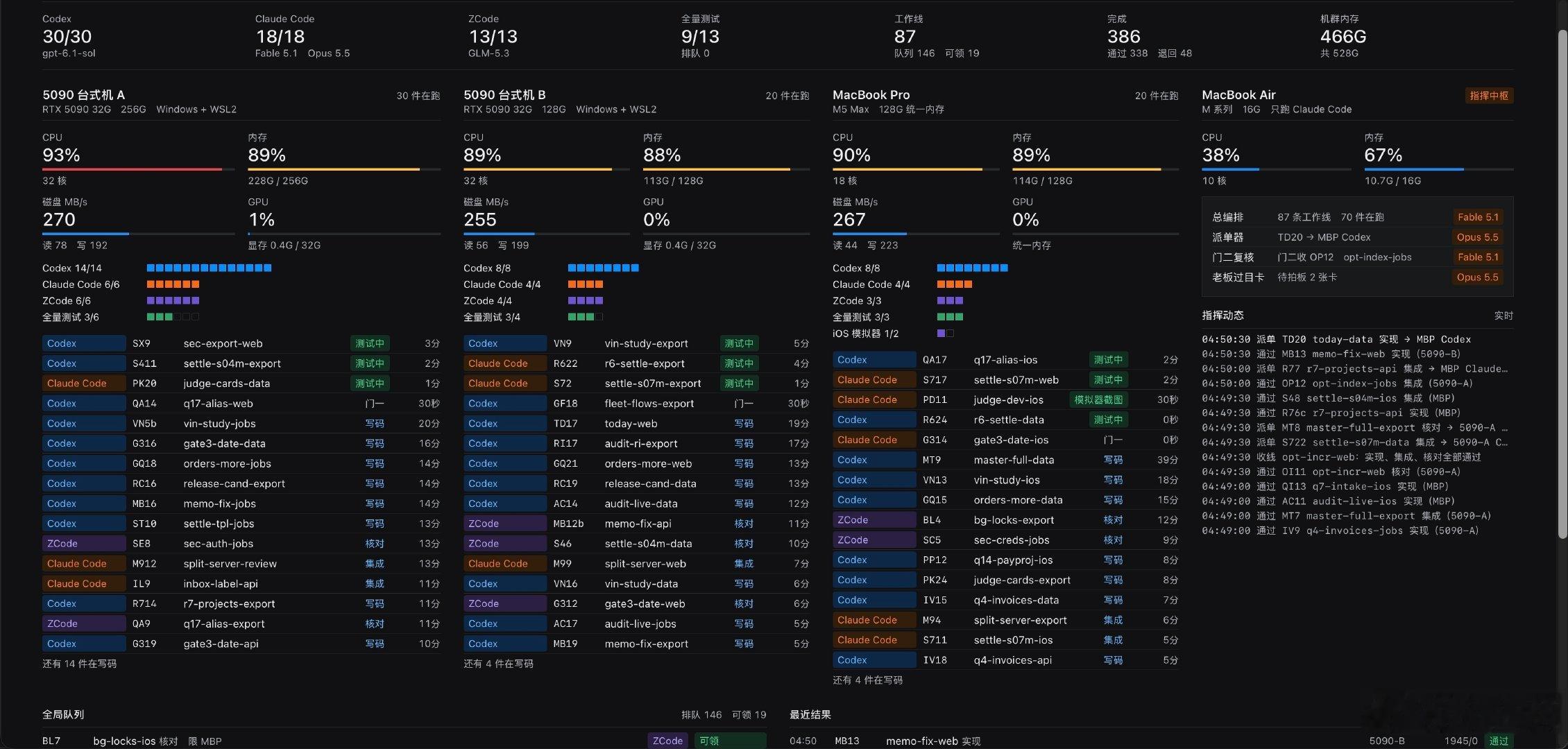
Task: Click 模拟器截图 status on judge-dev-ios
Action: click(x=1098, y=399)
